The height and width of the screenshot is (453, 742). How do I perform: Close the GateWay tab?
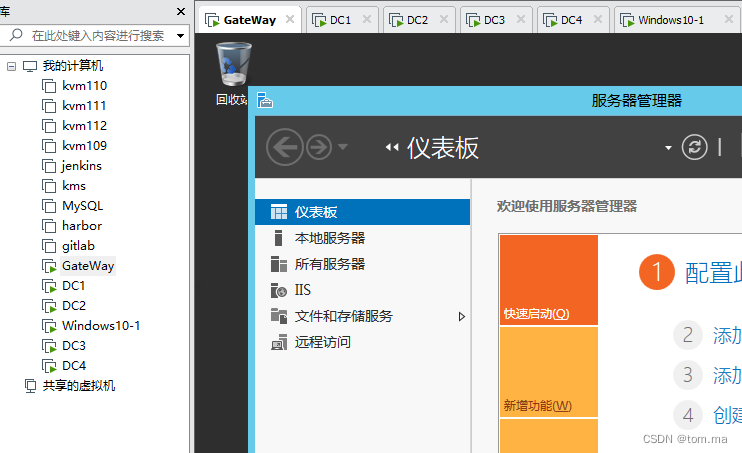(290, 19)
